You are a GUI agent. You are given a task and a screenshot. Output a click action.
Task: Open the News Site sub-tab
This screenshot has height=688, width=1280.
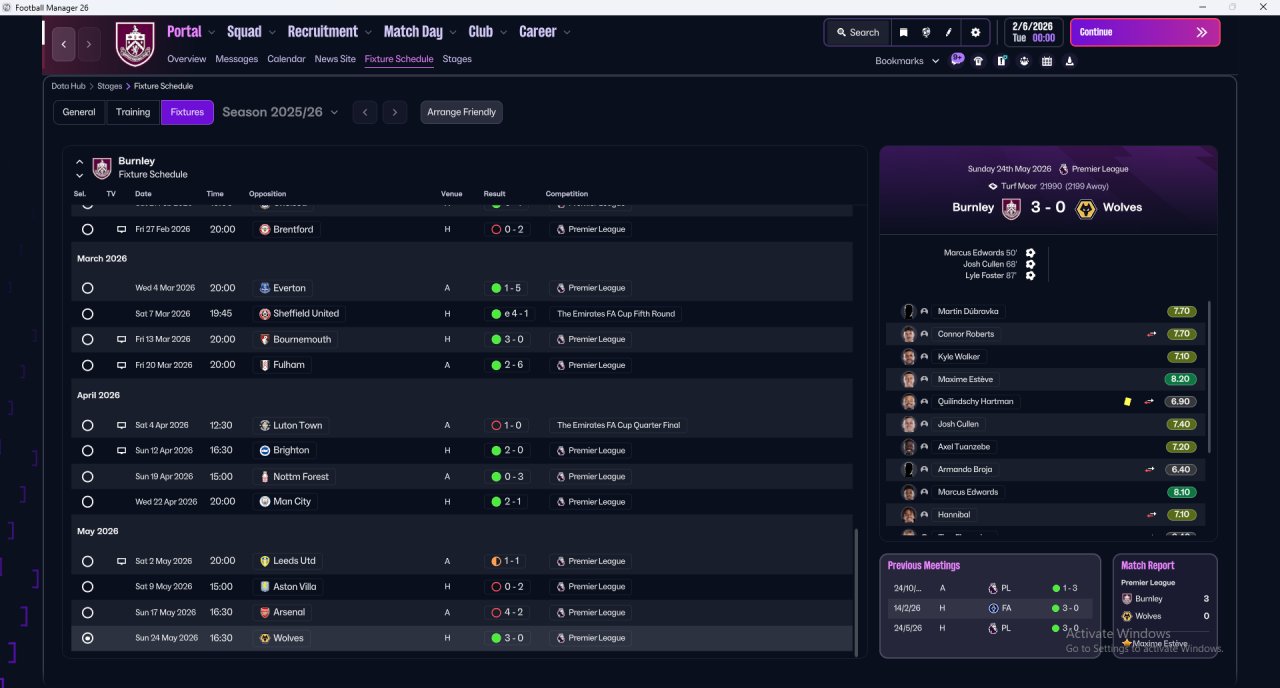click(x=335, y=59)
